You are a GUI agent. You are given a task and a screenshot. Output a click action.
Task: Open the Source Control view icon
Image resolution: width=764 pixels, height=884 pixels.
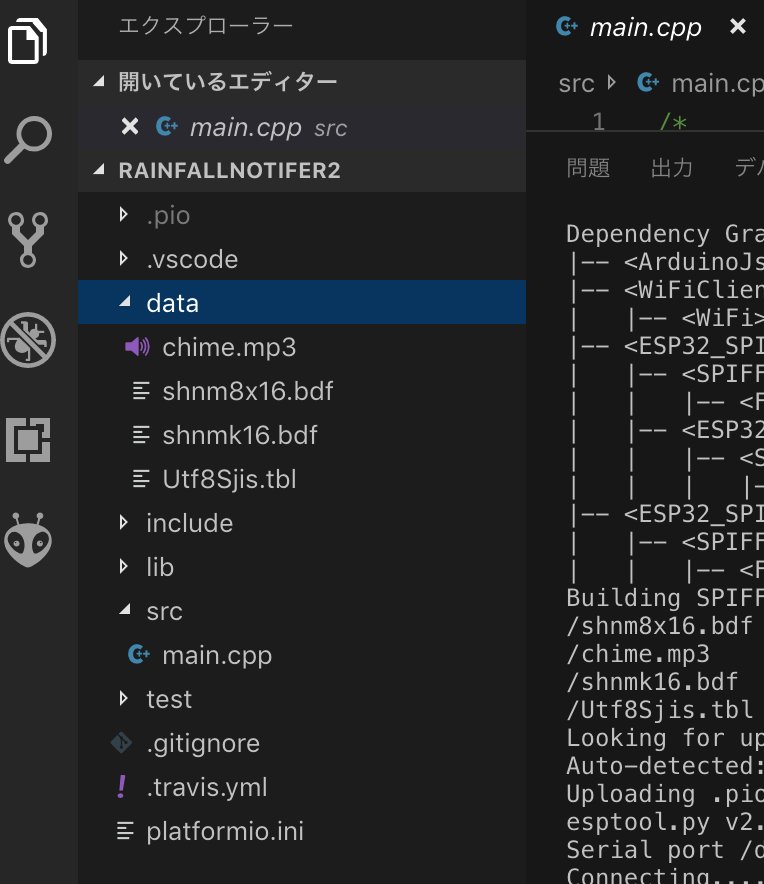click(28, 240)
